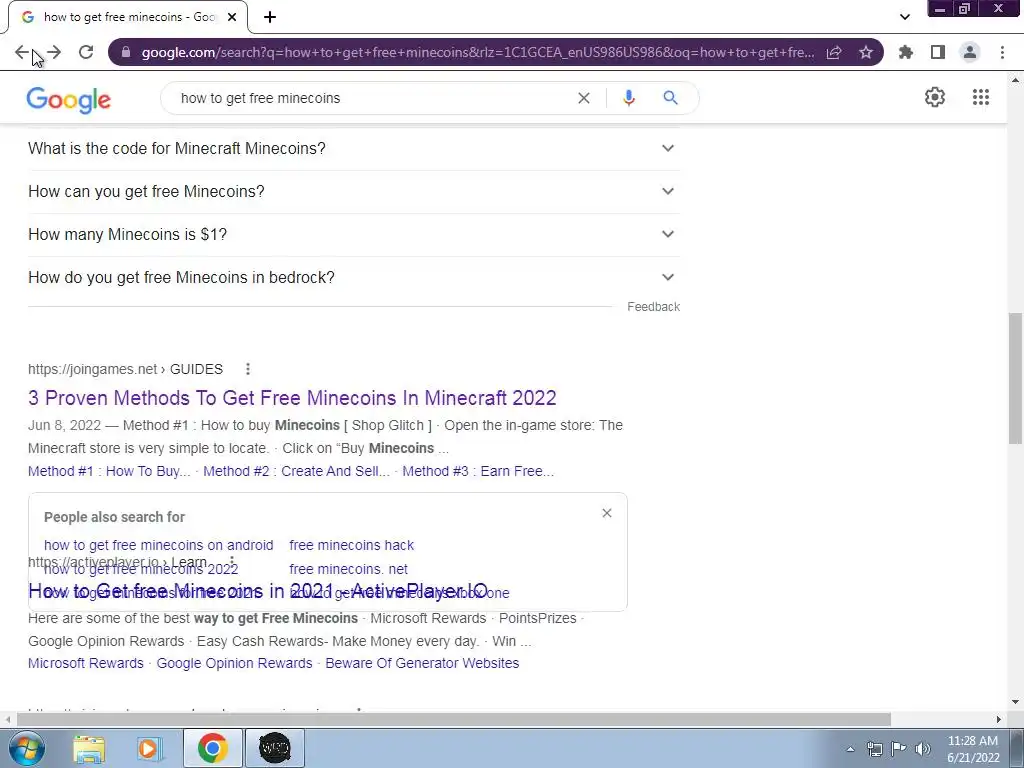Expand 'How many Minecoins is $1?'
Screen dimensions: 1024x768
pos(353,234)
